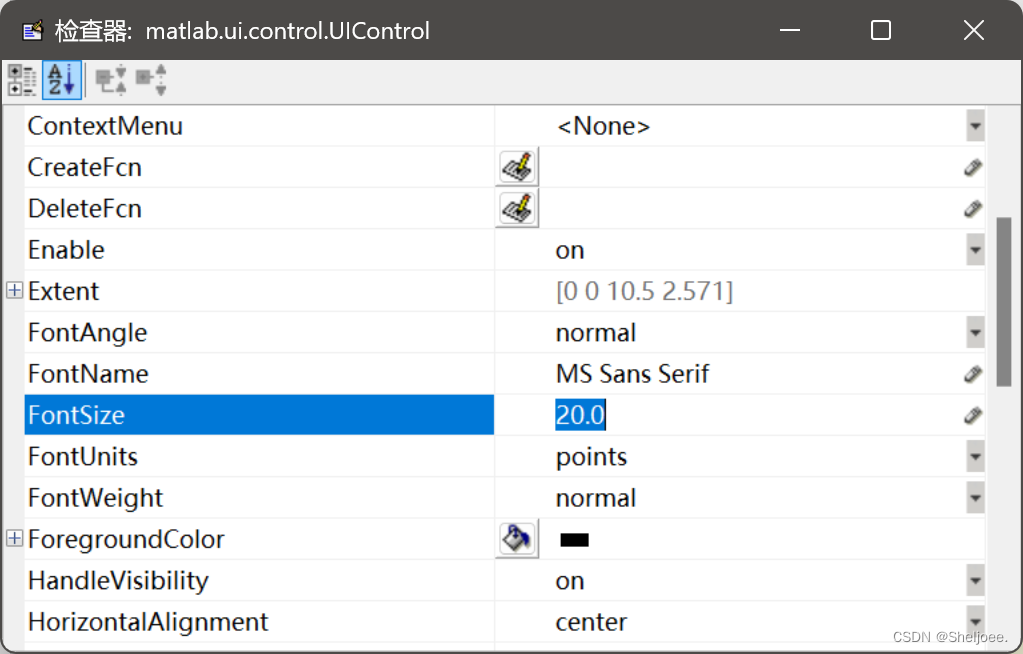Open the HorizontalAlignment dropdown

coord(975,621)
